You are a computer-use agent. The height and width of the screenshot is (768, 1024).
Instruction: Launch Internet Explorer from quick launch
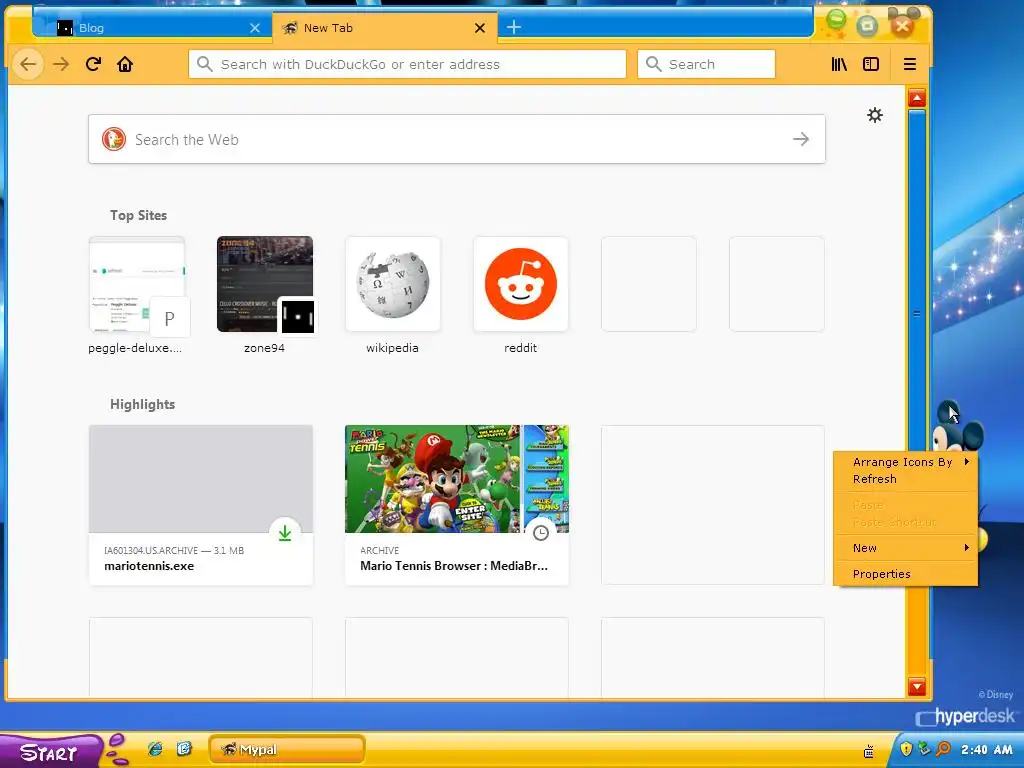(155, 749)
